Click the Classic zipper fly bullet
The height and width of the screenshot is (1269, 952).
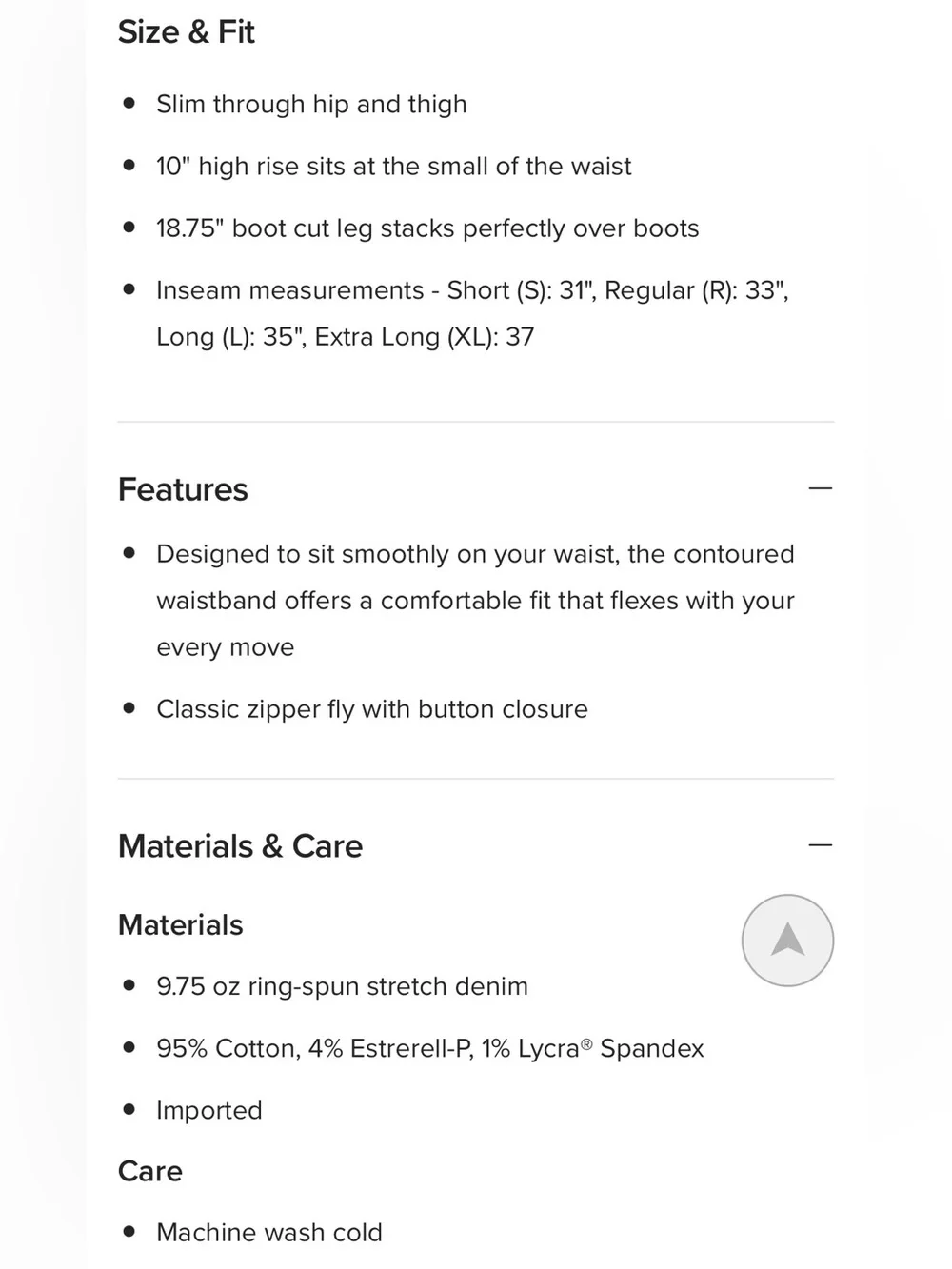372,709
